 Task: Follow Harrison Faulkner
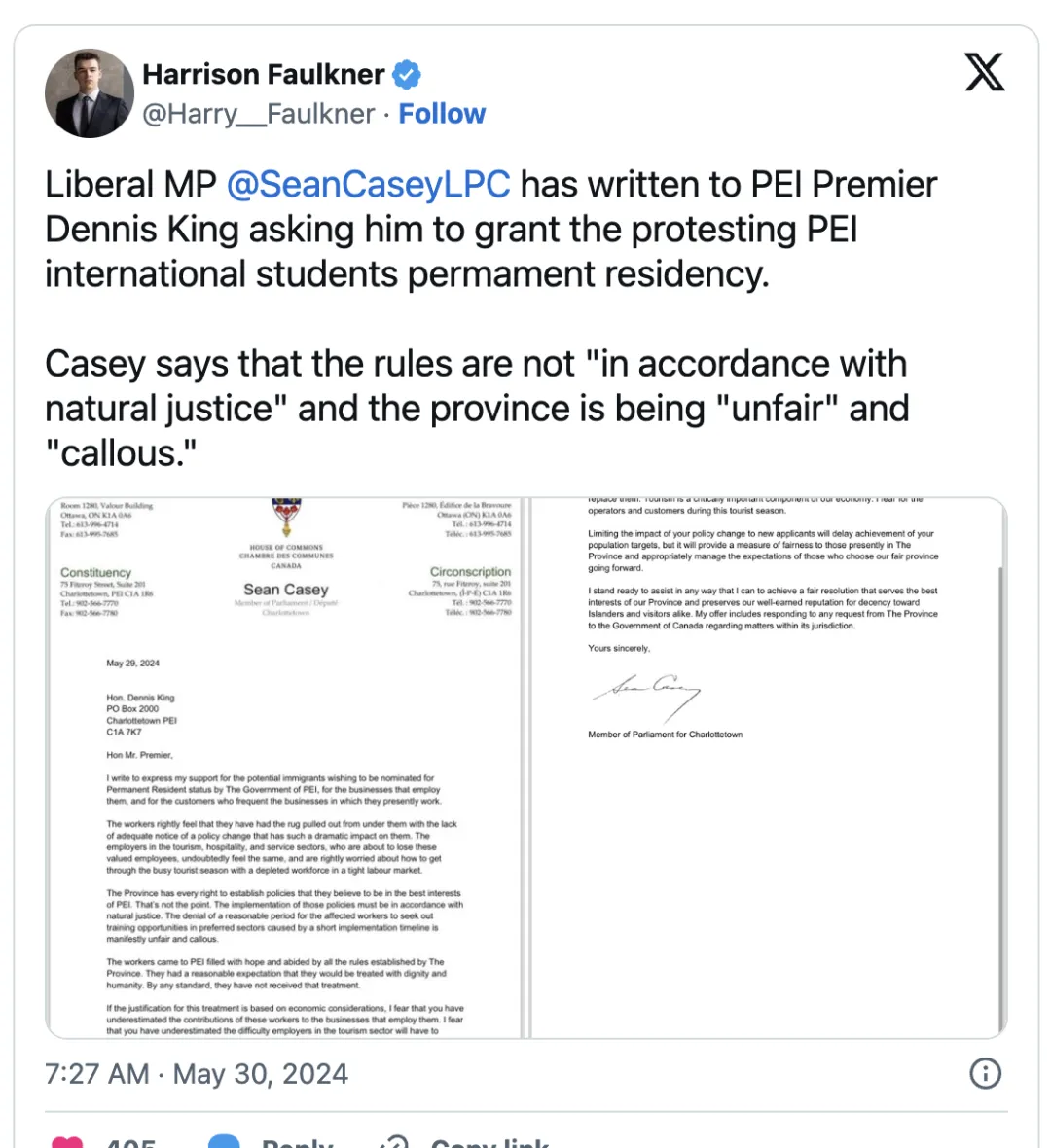tap(442, 114)
